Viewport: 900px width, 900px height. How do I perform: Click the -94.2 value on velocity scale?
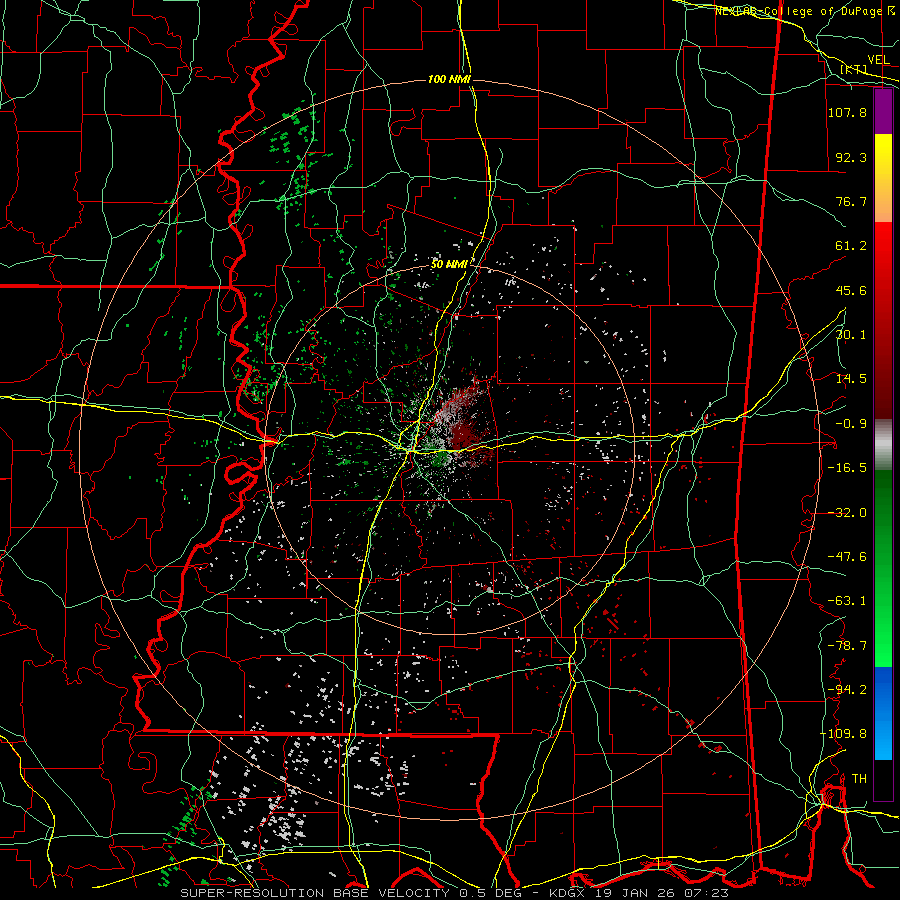847,690
